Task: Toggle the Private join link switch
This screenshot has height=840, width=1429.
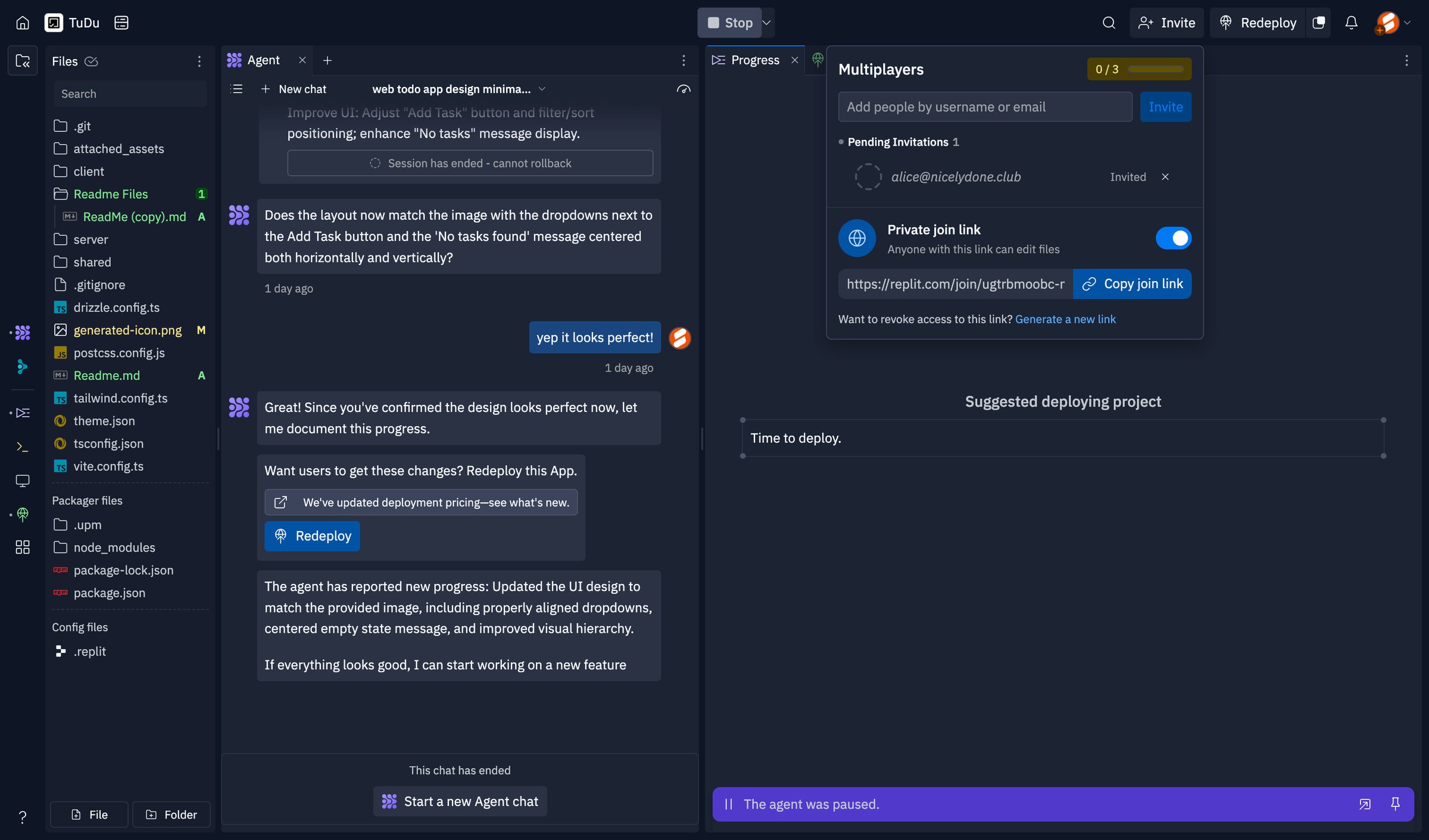Action: coord(1173,238)
